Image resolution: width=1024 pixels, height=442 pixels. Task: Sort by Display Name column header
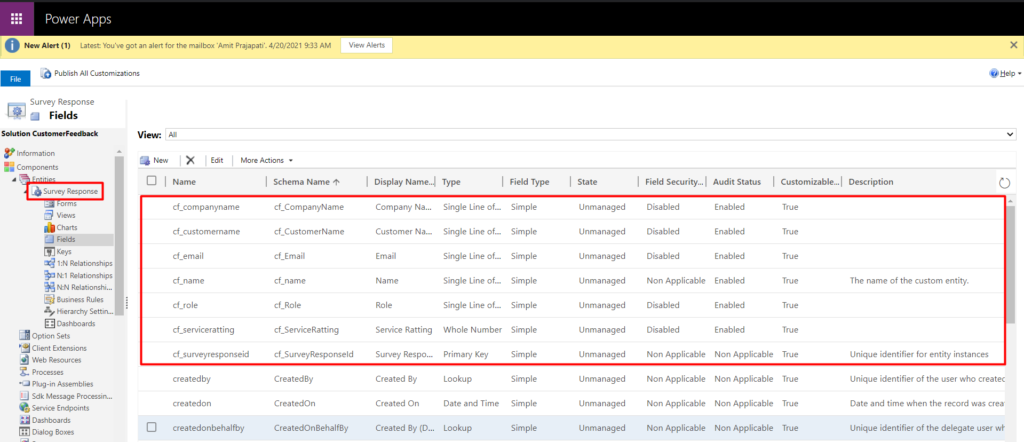[x=402, y=182]
